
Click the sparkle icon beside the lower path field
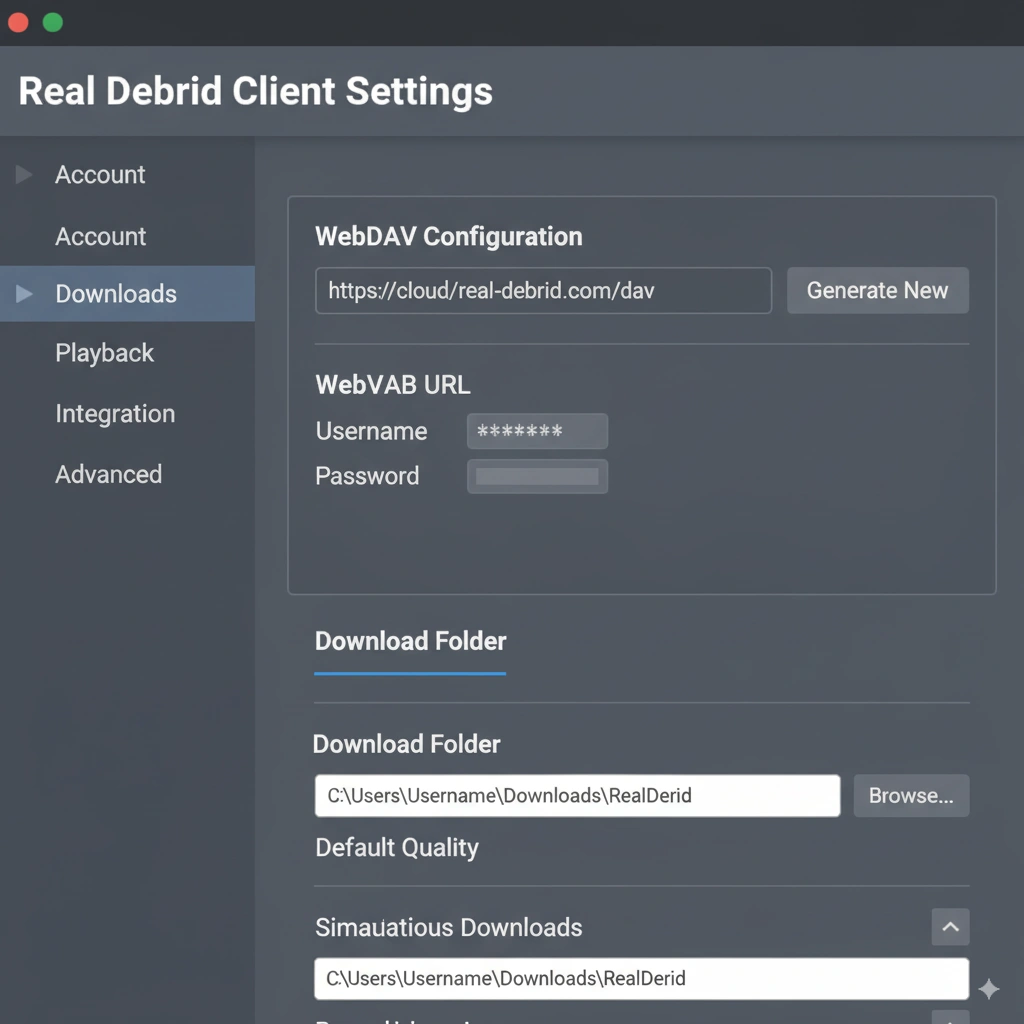point(988,988)
